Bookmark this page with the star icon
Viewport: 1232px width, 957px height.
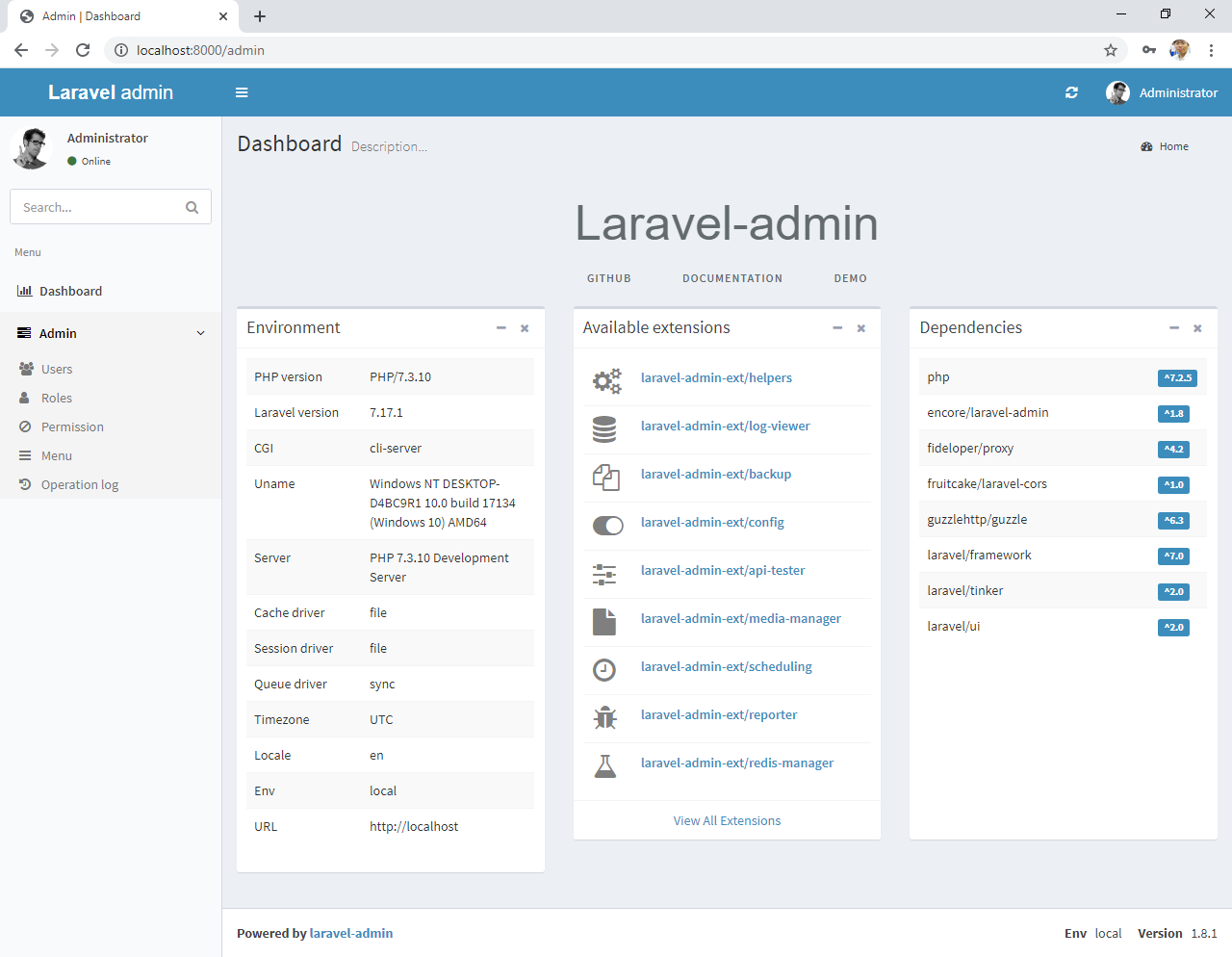tap(1110, 50)
